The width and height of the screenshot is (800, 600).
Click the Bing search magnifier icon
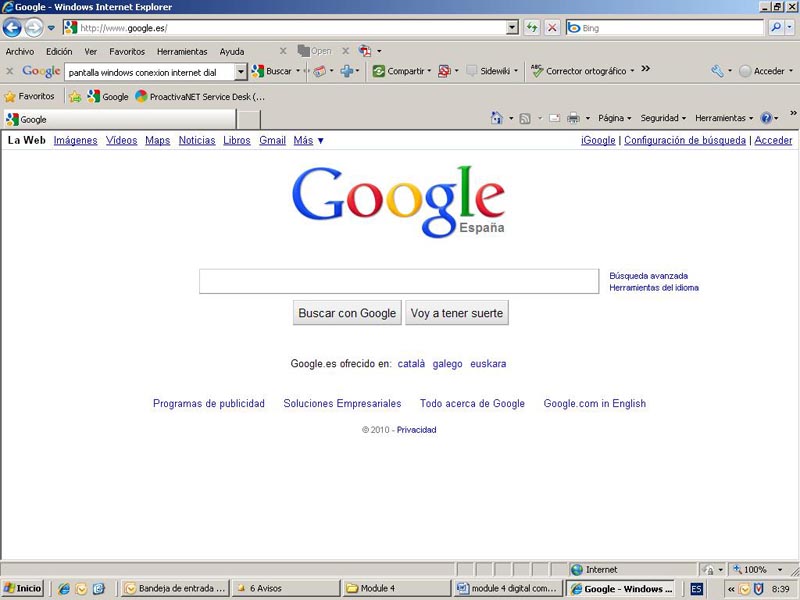[x=776, y=28]
